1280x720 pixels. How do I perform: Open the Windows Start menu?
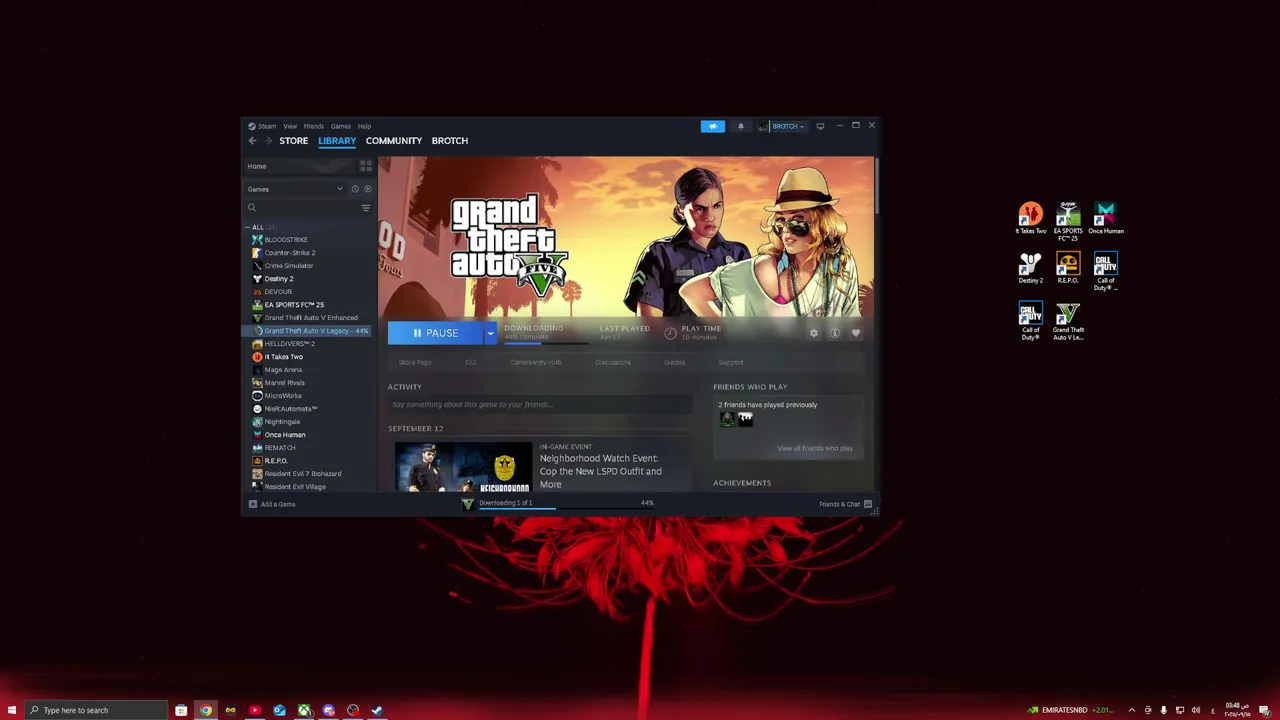pos(12,710)
